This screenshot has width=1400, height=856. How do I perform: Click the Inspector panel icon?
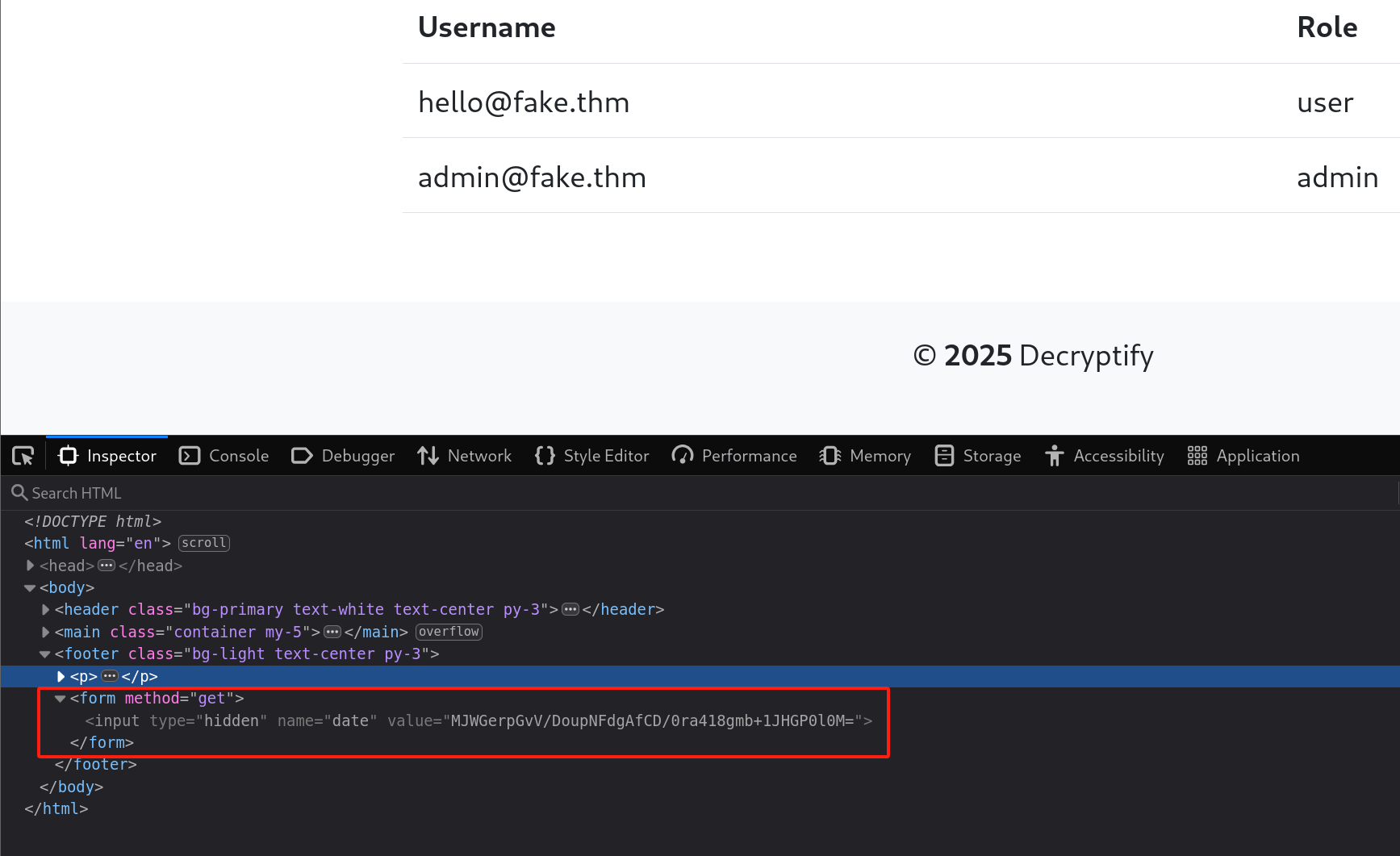point(68,455)
